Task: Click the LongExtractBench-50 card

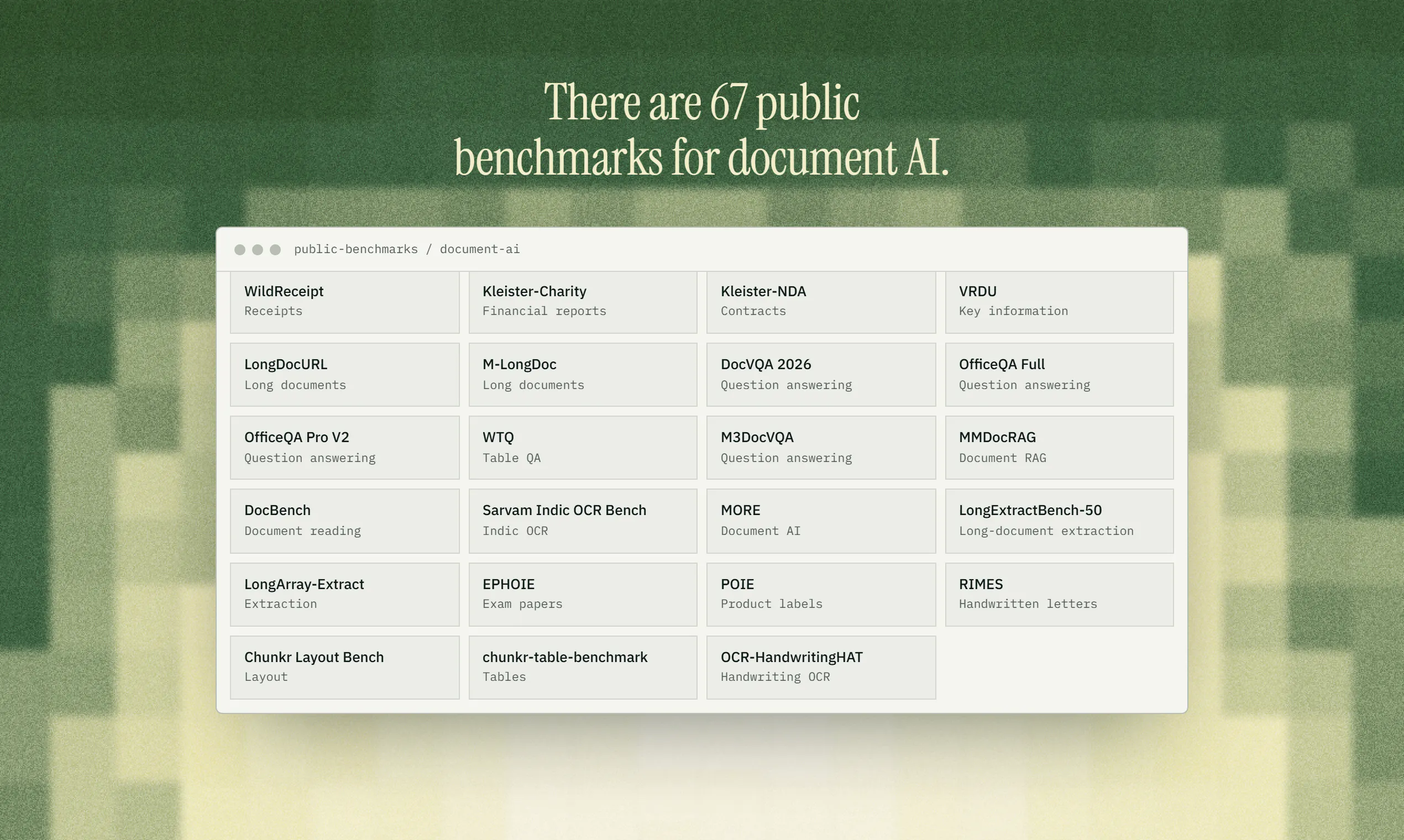Action: tap(1059, 521)
